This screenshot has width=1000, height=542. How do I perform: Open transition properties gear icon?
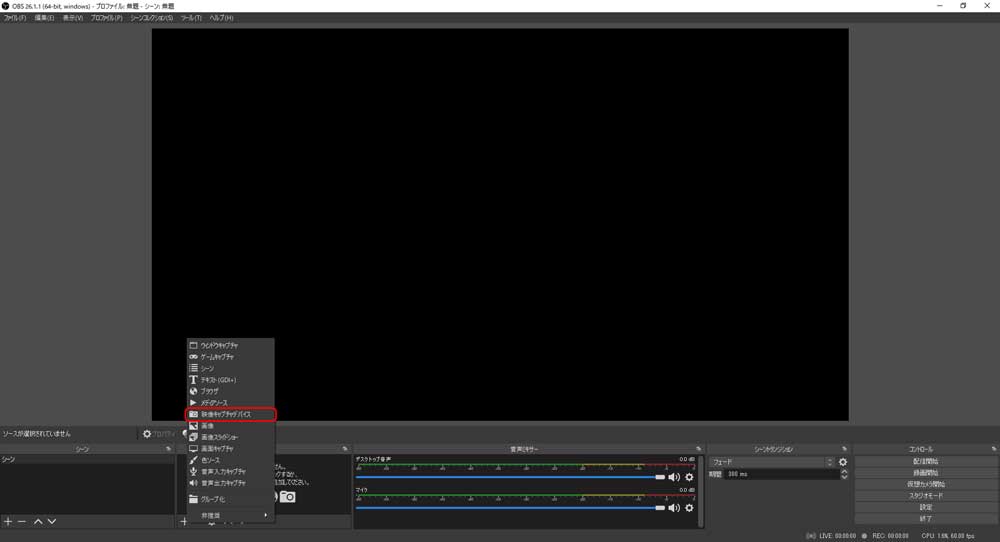[843, 462]
